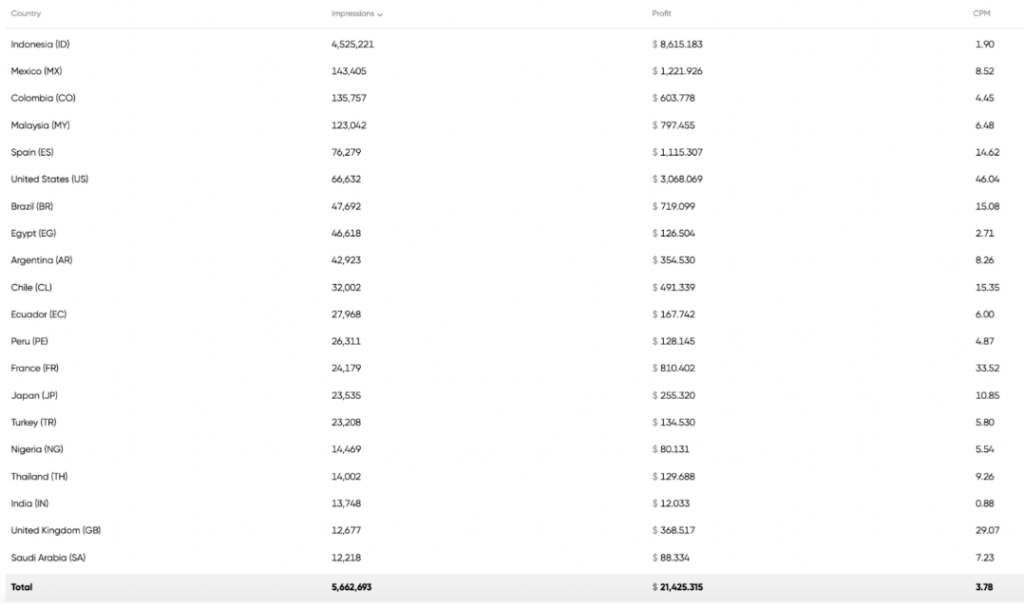The height and width of the screenshot is (608, 1024).
Task: Select Brazil (BR) country name
Action: (34, 206)
